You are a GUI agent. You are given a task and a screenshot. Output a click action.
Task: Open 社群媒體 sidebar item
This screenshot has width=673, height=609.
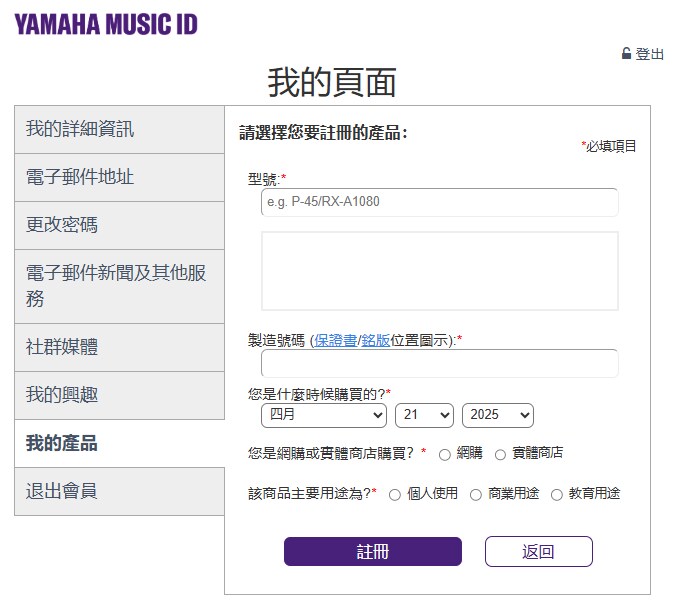[x=119, y=347]
